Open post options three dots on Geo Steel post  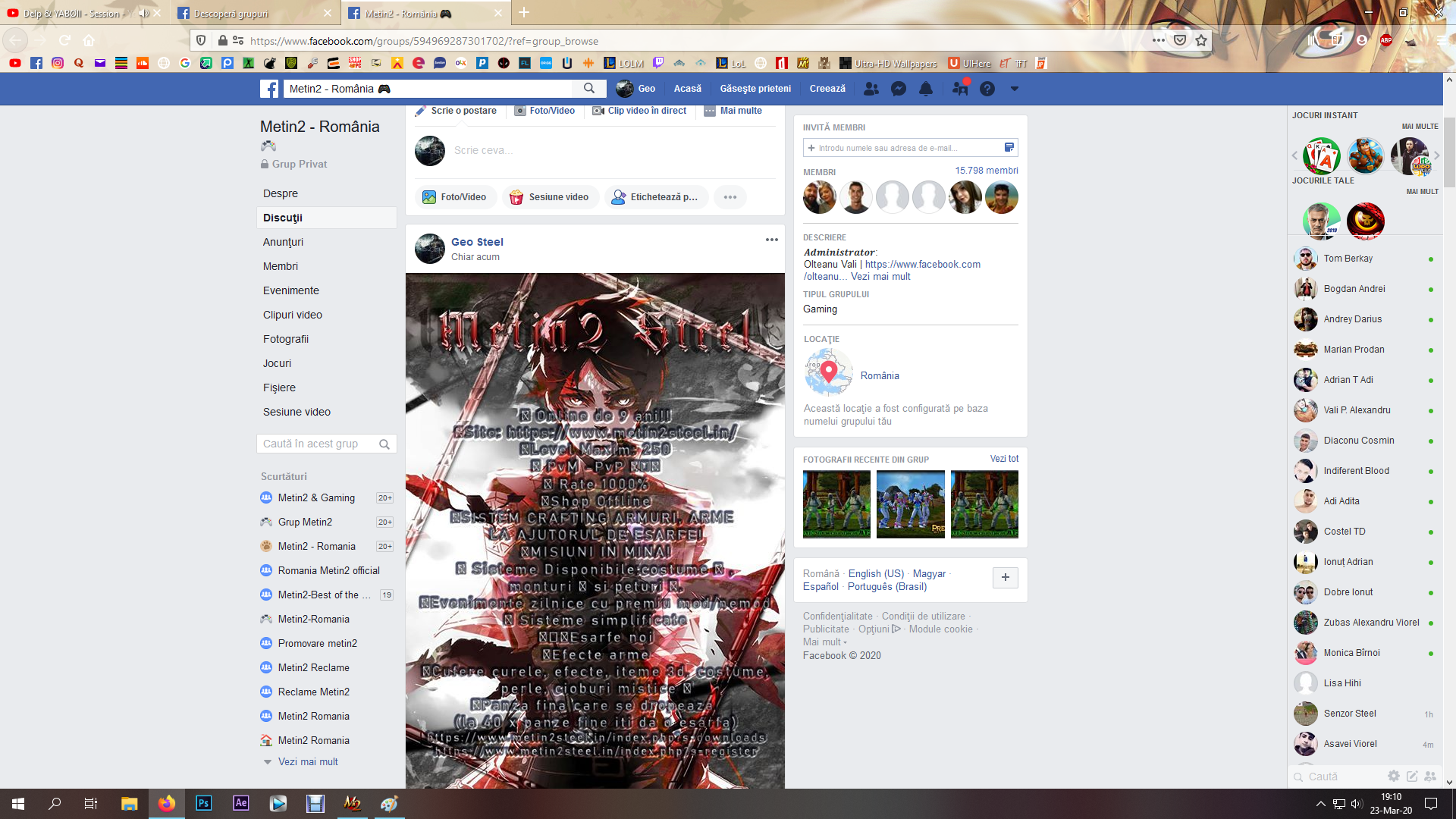(x=771, y=240)
